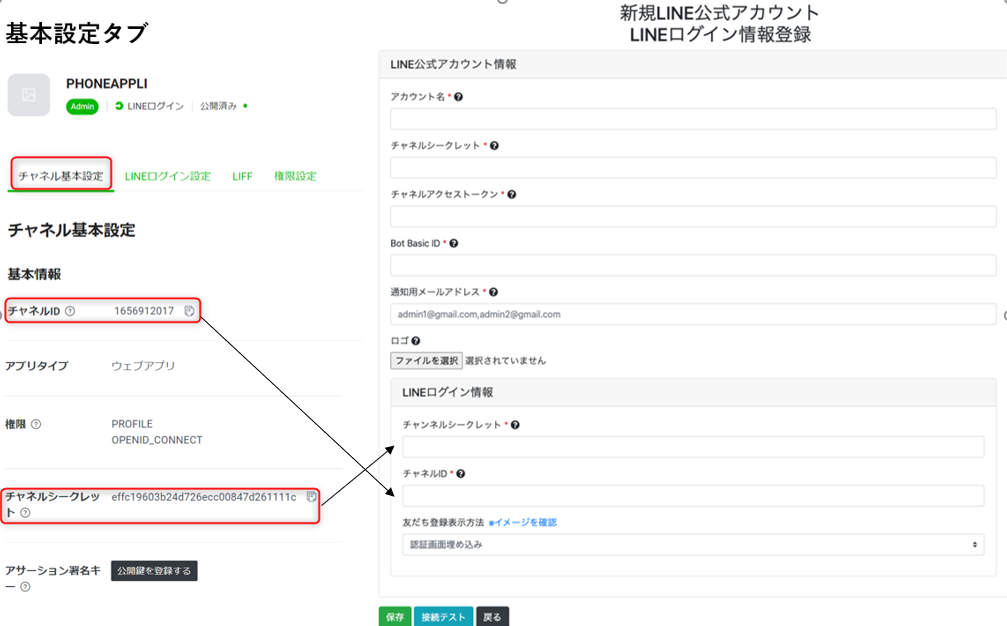1007x626 pixels.
Task: Open help icon next to アサーション署名キー label
Action: click(x=25, y=586)
